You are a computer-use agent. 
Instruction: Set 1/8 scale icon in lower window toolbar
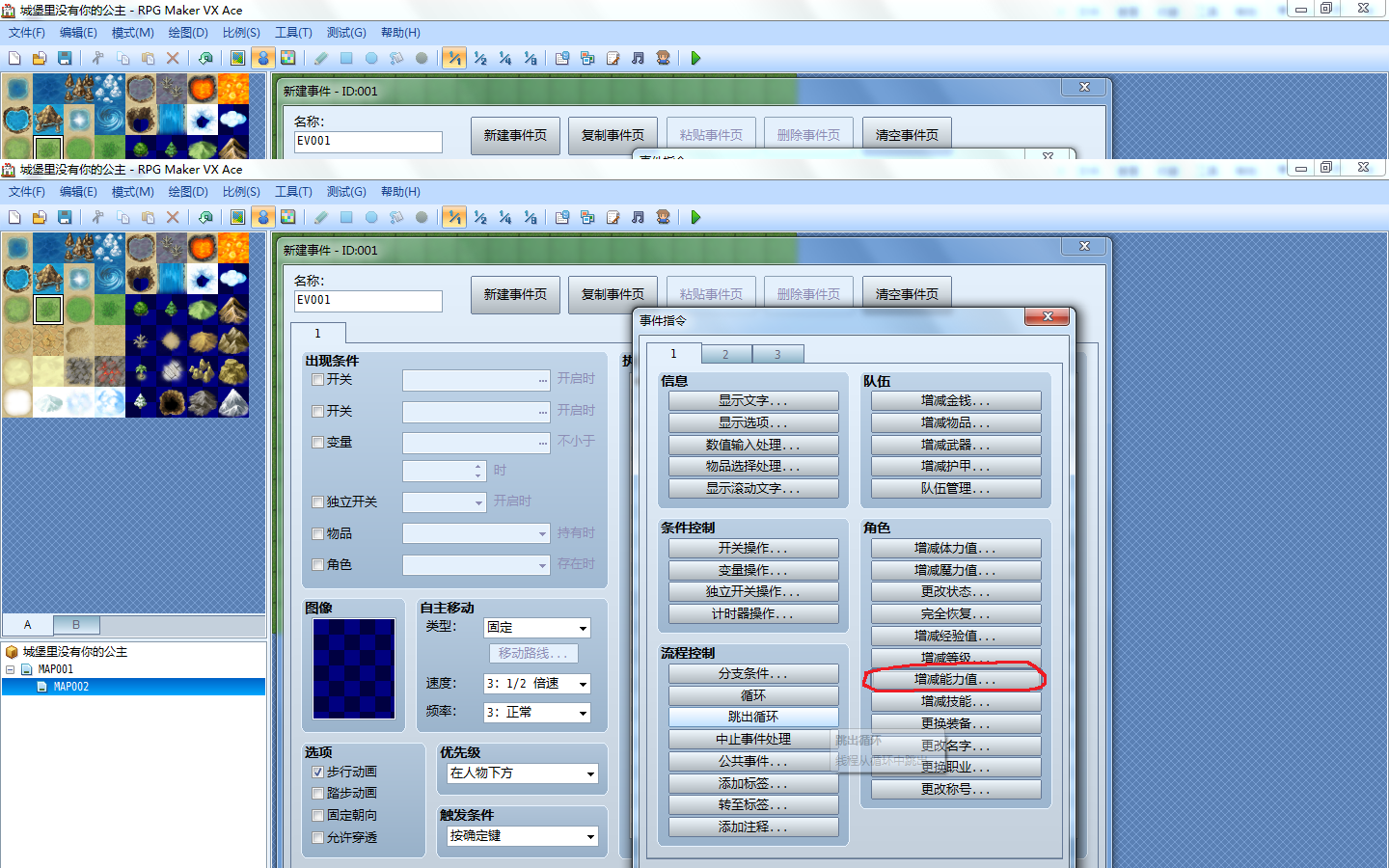point(531,218)
